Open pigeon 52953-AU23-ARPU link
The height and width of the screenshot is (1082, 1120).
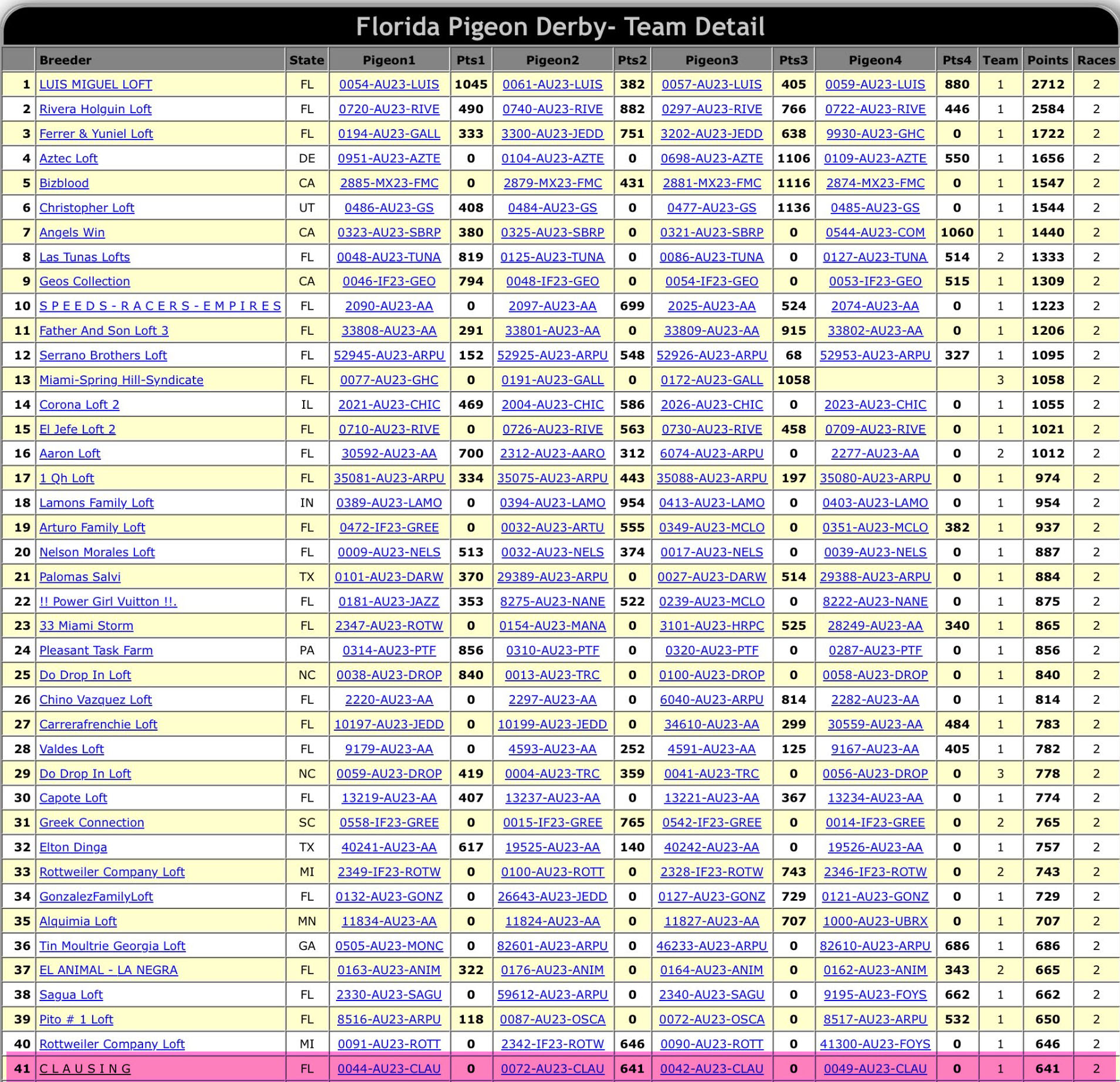coord(875,355)
